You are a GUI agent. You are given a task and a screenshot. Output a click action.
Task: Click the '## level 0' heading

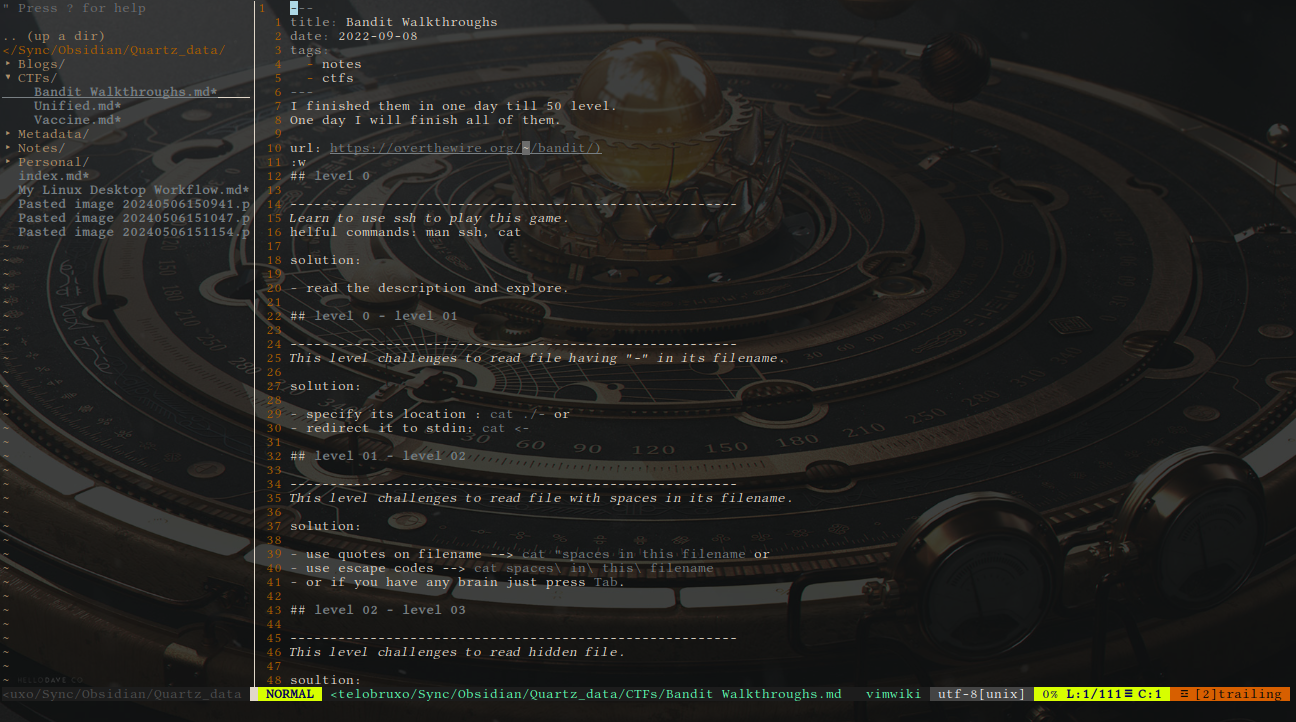(x=330, y=176)
